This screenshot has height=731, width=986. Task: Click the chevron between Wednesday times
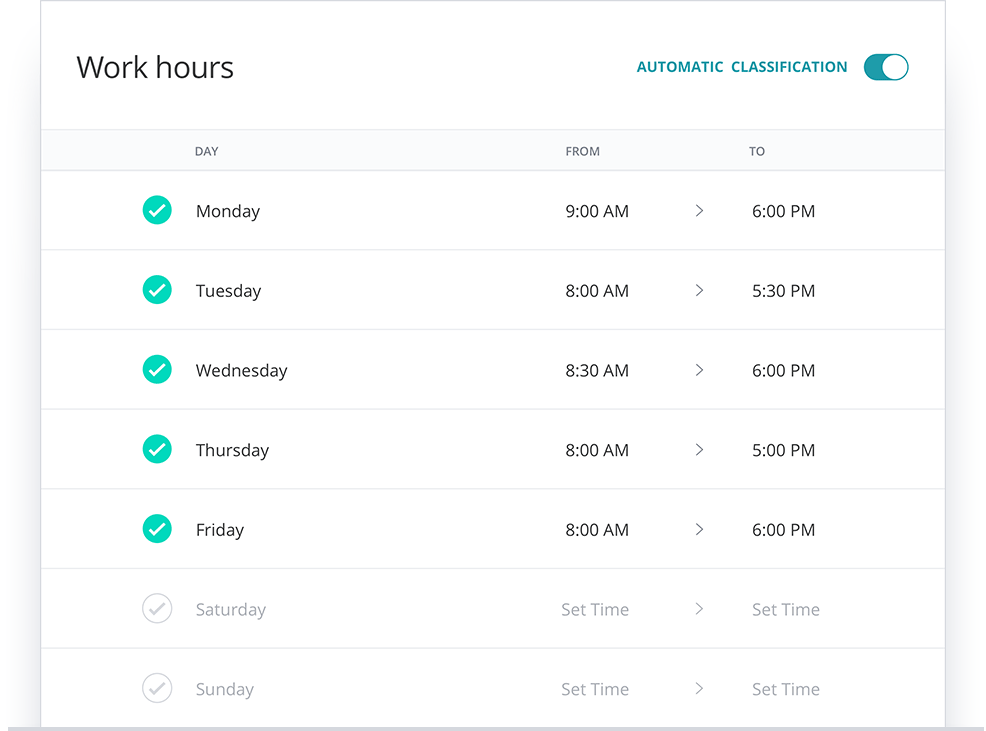[699, 370]
